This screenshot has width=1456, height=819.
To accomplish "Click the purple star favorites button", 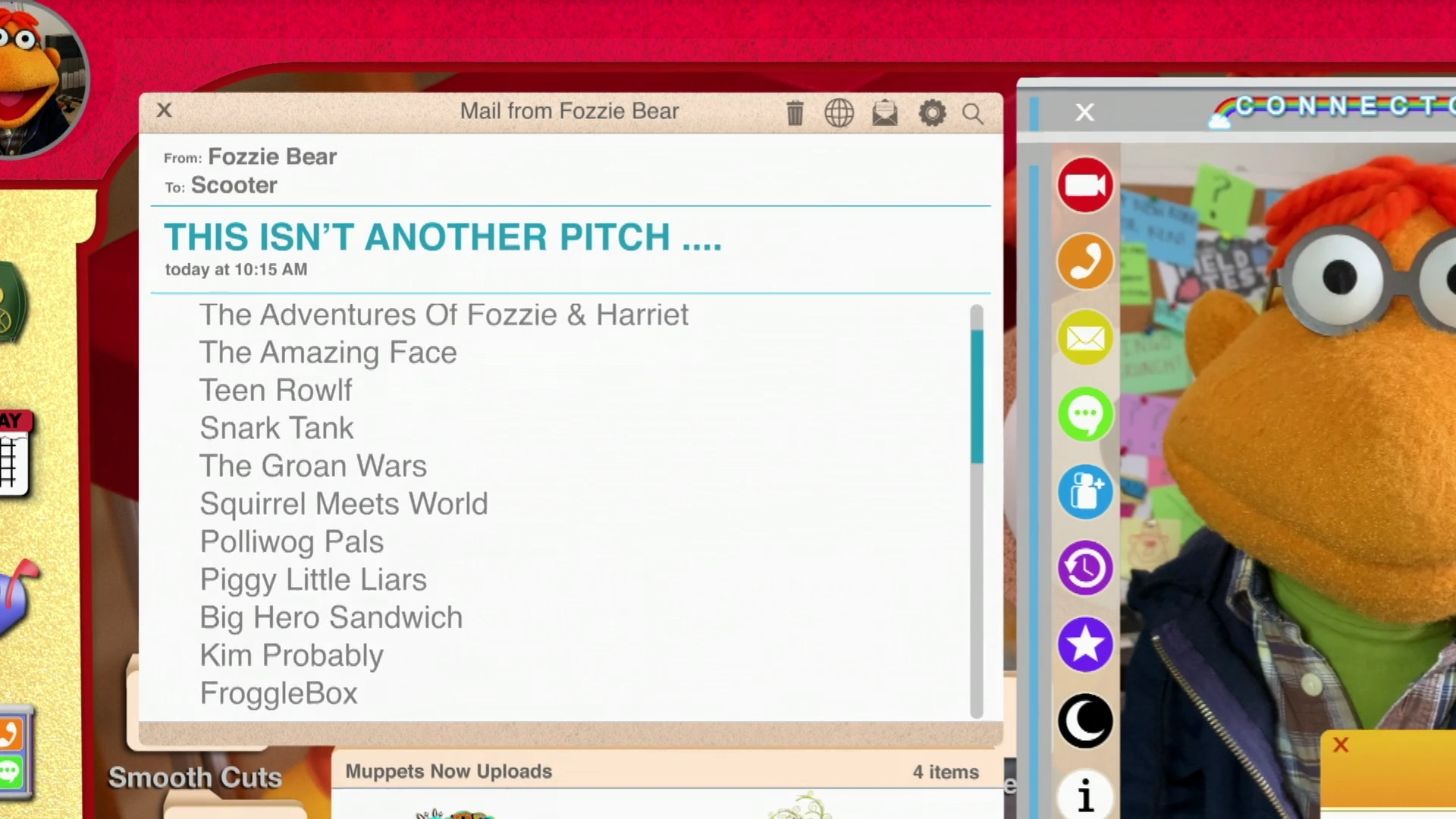I will click(1085, 645).
